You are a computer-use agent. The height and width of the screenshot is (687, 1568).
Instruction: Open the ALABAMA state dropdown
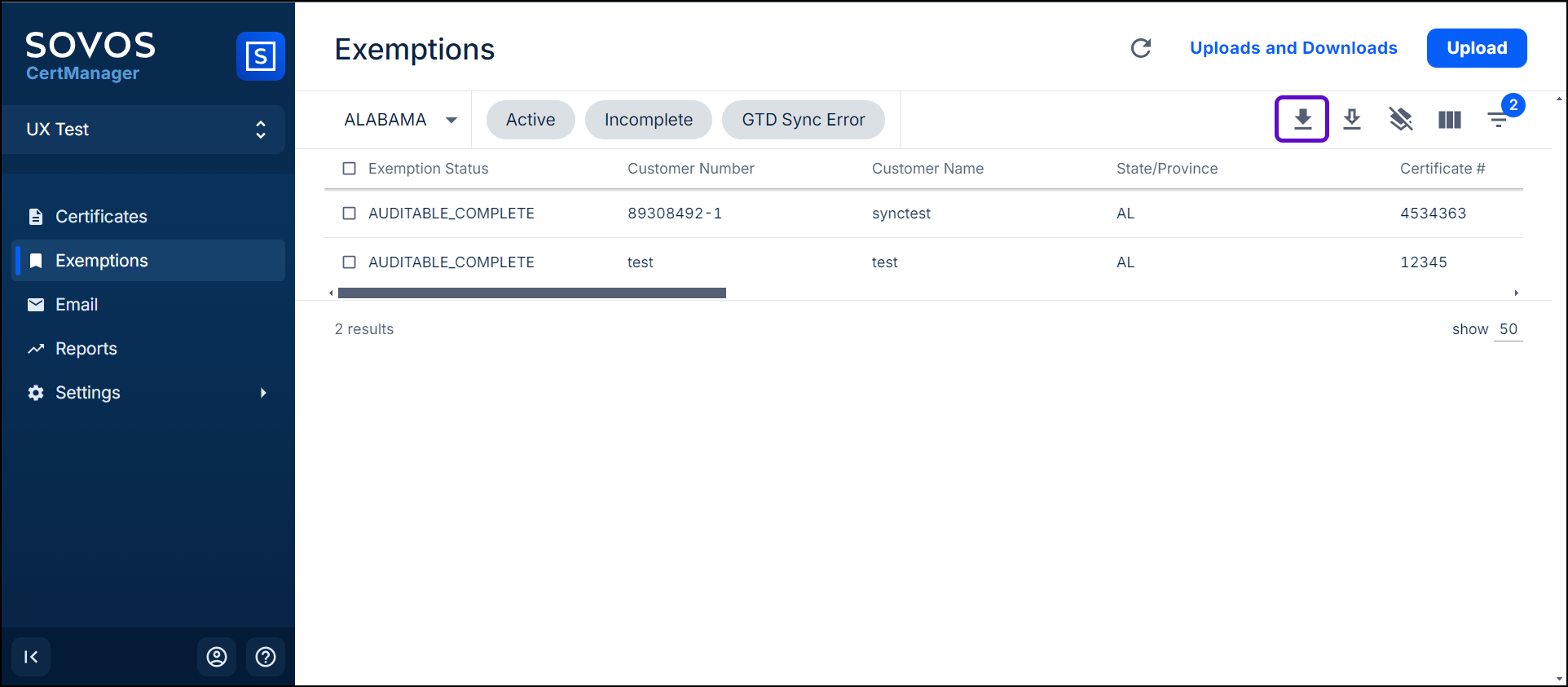400,120
